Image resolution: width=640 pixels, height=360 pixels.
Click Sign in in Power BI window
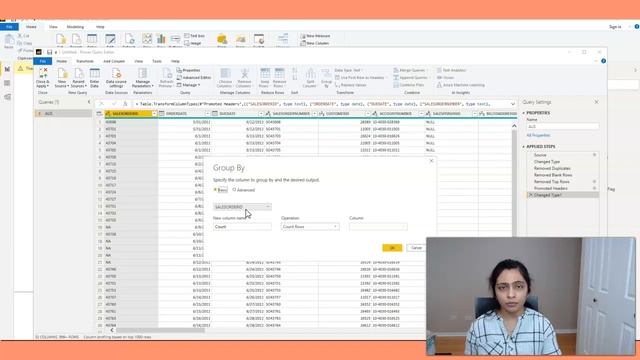615,27
